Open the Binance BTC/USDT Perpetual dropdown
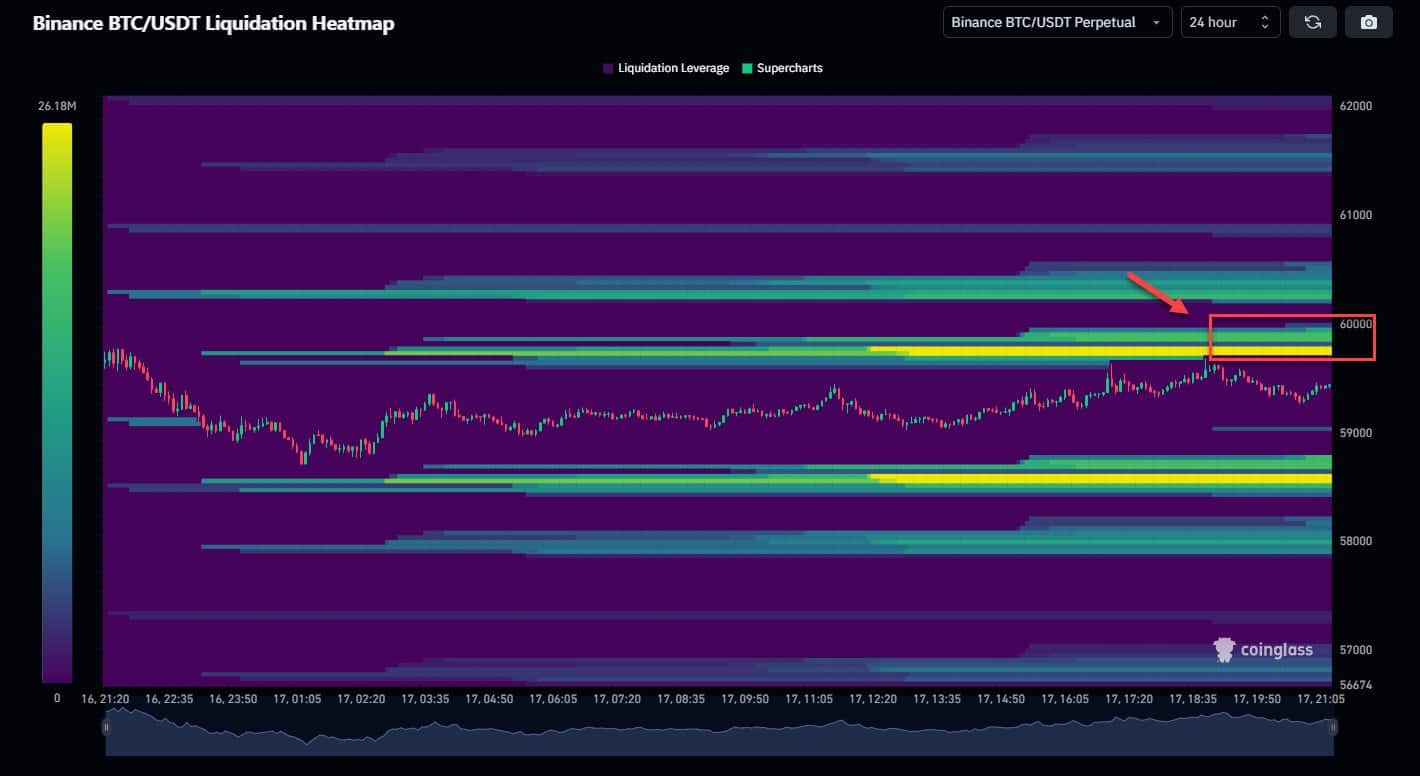Screen dimensions: 1420x776 pyautogui.click(x=1057, y=22)
